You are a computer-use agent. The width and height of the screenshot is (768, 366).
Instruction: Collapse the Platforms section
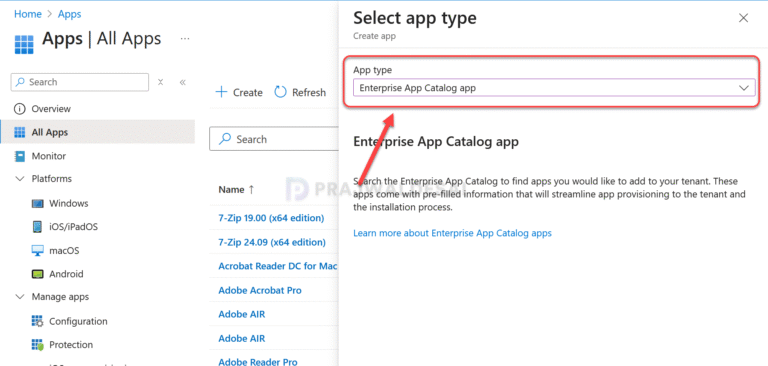click(x=20, y=179)
